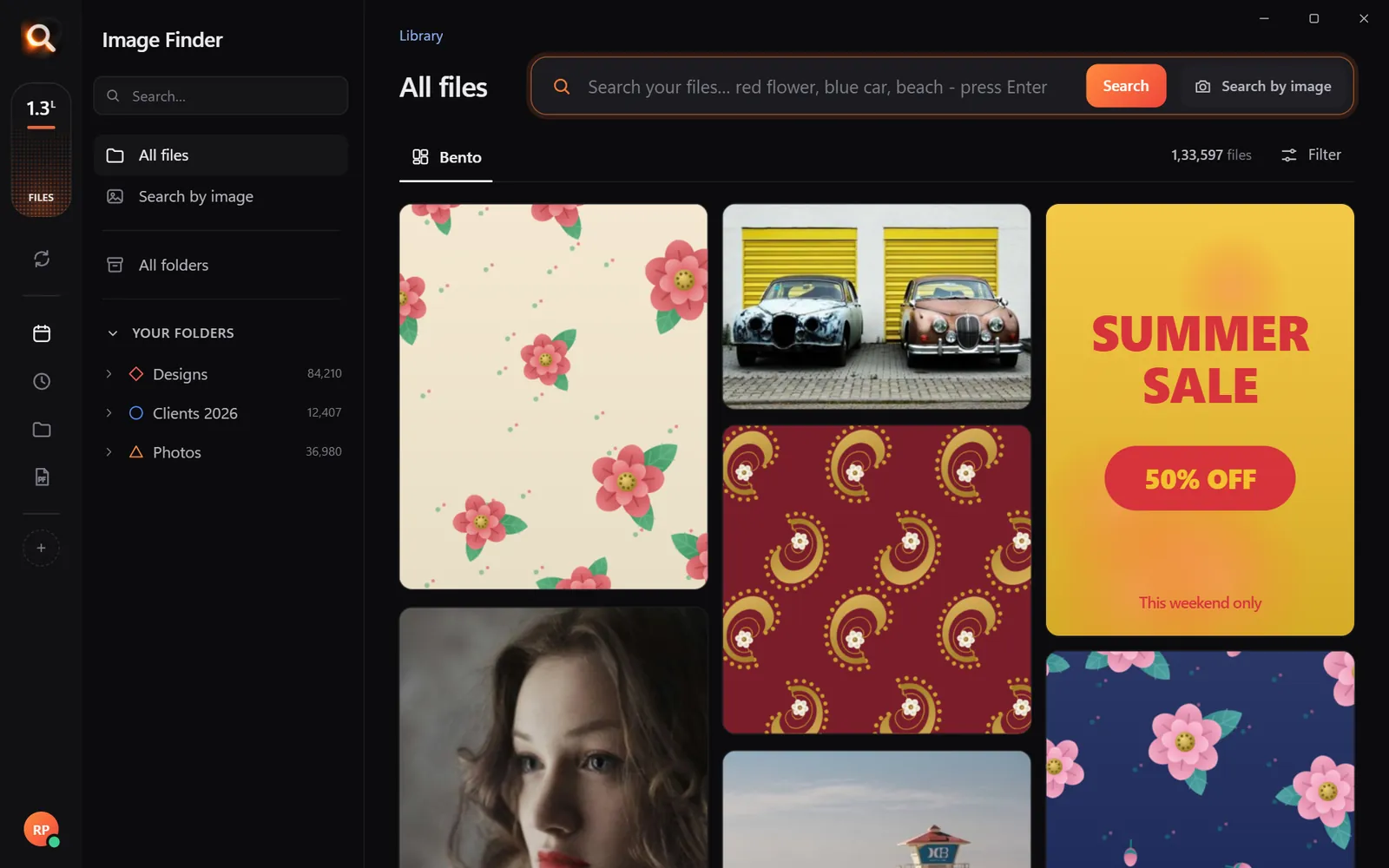Open the vintage cars photo thumbnail

pyautogui.click(x=877, y=306)
